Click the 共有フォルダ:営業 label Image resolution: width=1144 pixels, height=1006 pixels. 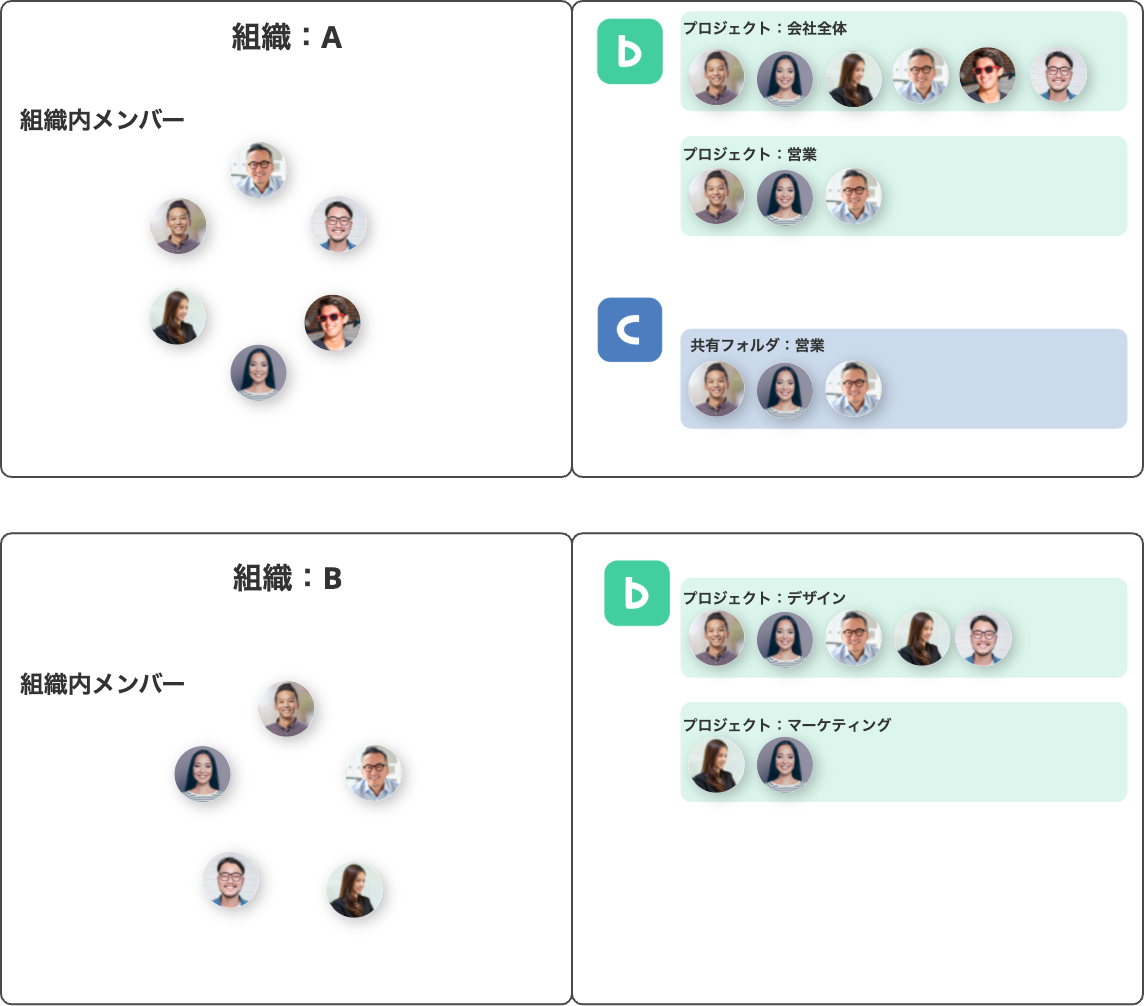click(757, 345)
